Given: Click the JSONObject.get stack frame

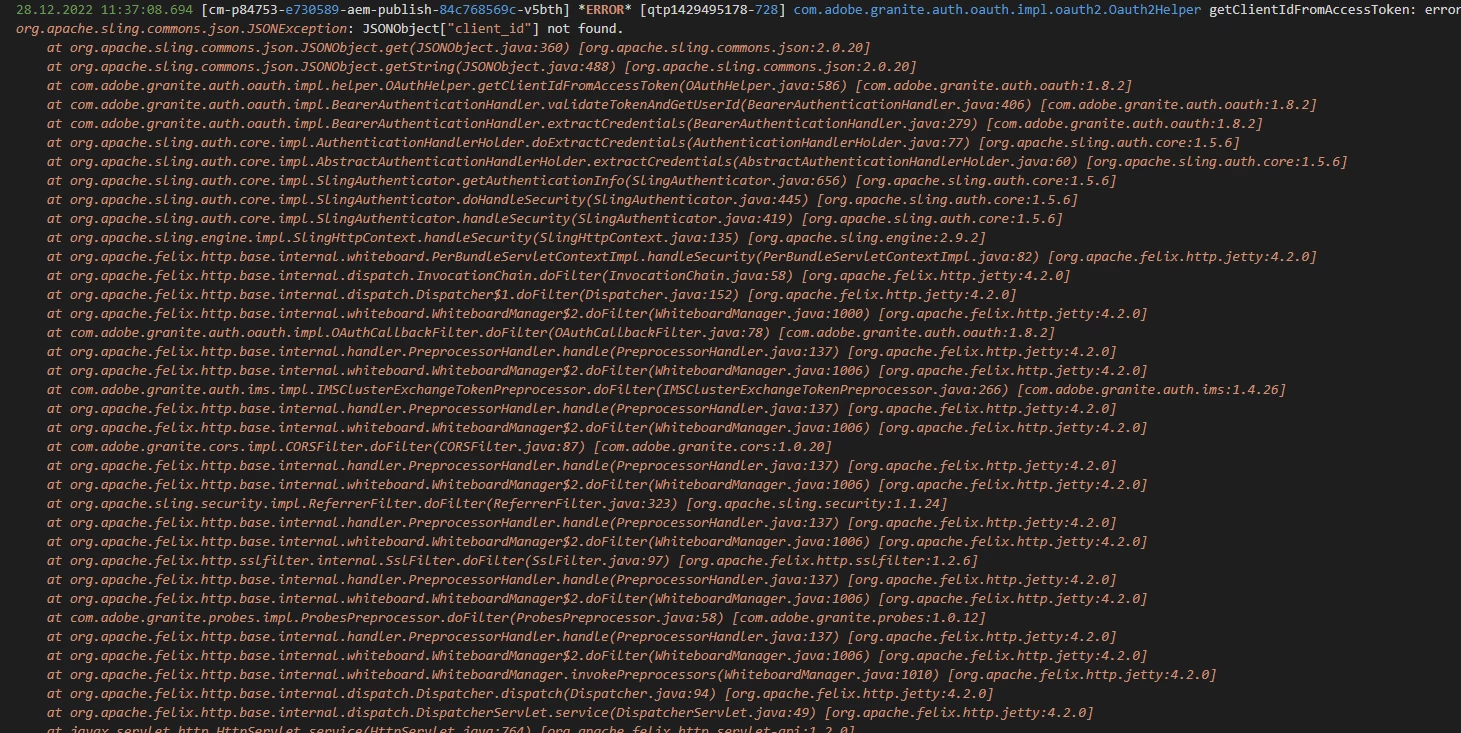Looking at the screenshot, I should coord(458,48).
